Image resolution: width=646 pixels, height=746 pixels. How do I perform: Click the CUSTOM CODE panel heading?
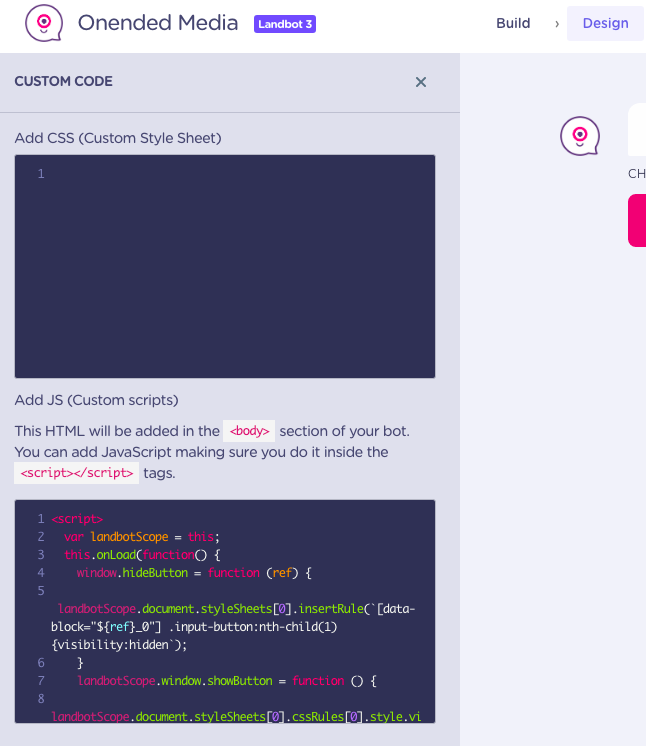[x=63, y=81]
